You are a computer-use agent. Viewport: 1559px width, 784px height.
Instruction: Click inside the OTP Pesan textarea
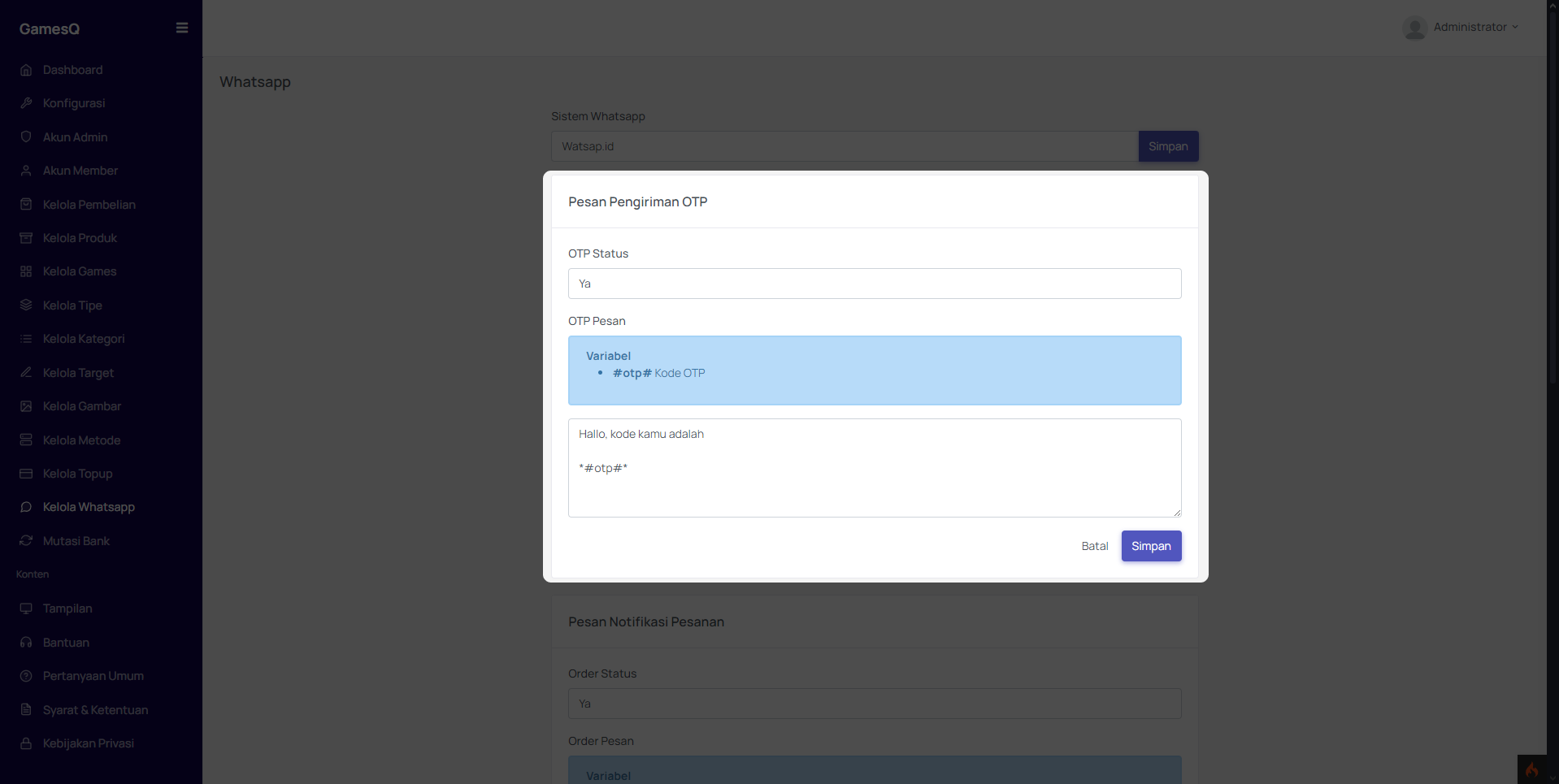click(x=875, y=468)
